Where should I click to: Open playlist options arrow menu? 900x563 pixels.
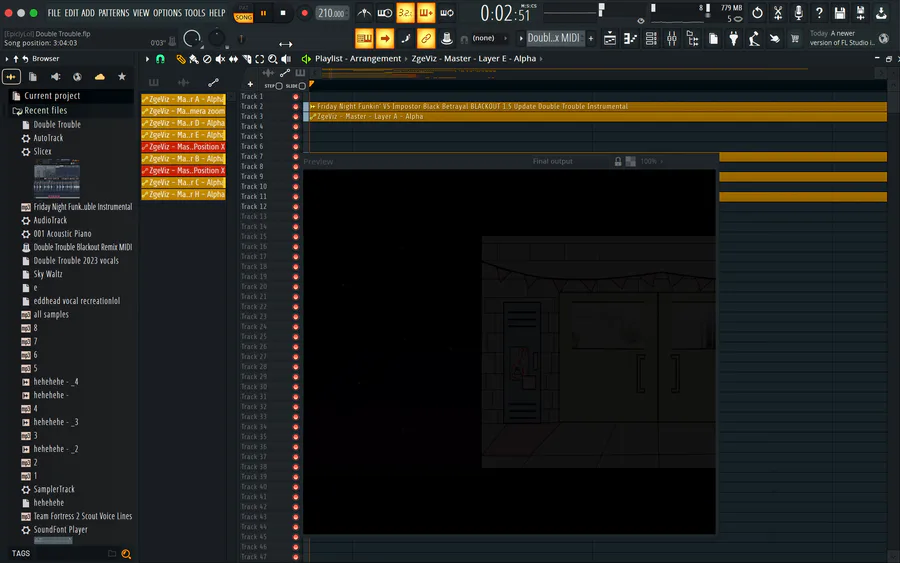coord(148,59)
